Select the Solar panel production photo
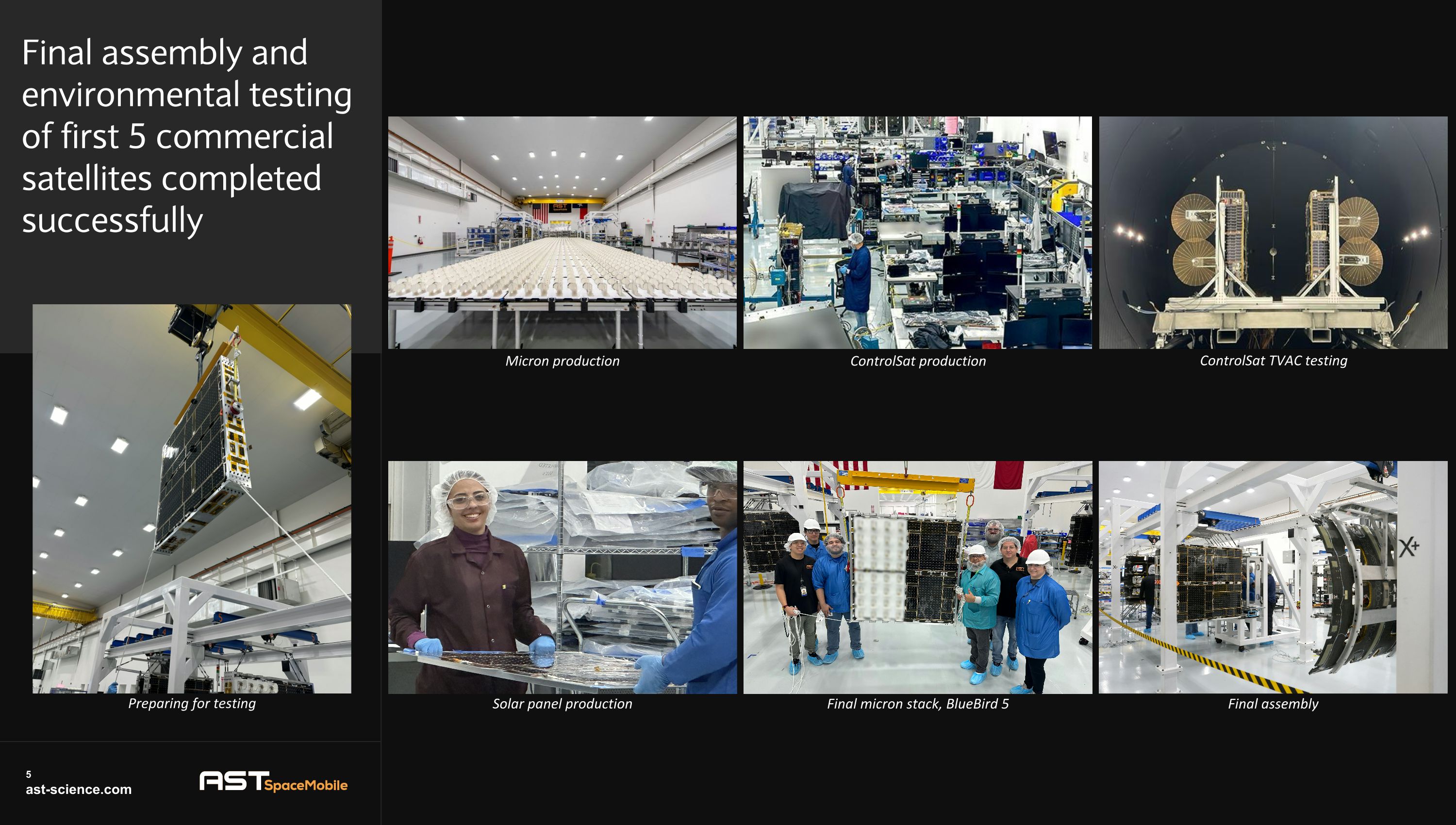 [562, 577]
